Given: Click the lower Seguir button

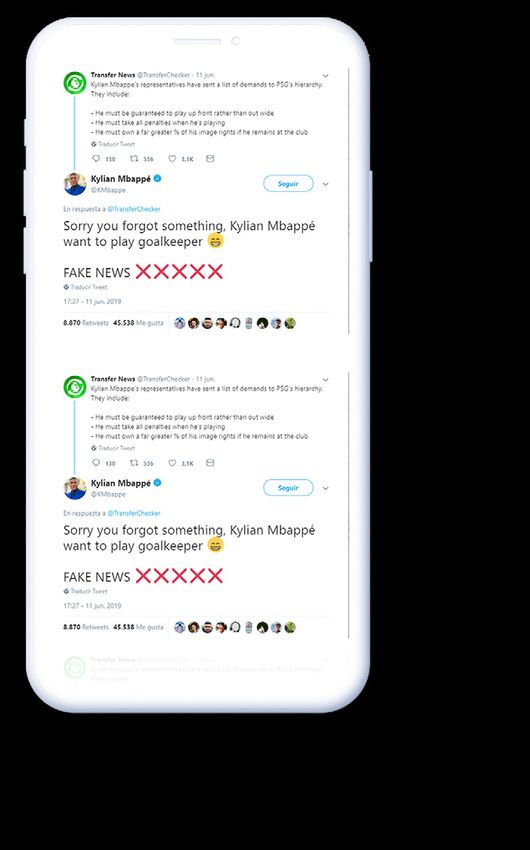Looking at the screenshot, I should 288,488.
